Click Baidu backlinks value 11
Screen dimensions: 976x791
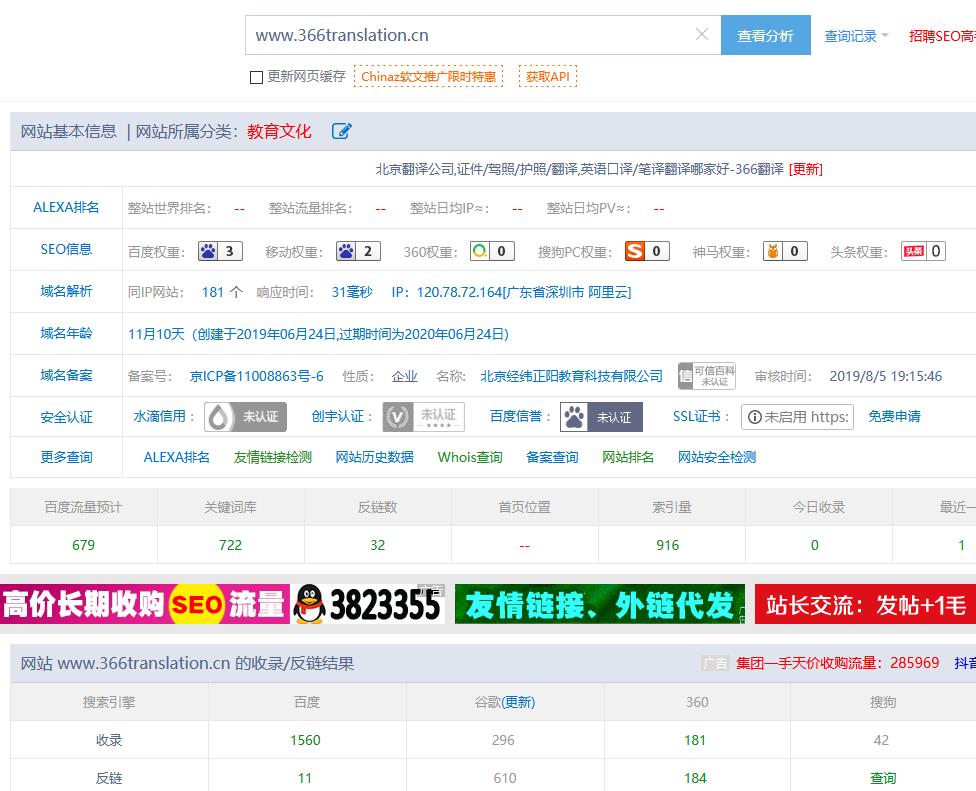(x=304, y=778)
